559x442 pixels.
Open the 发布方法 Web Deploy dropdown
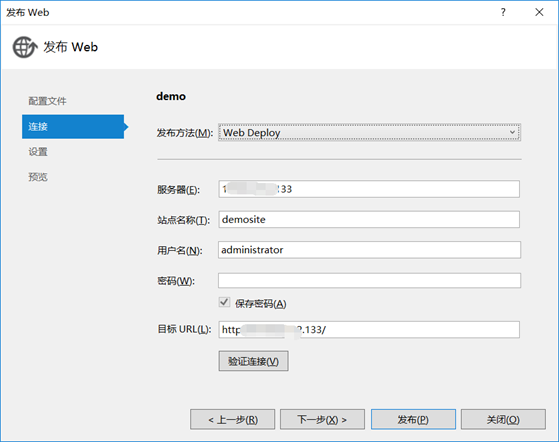(x=369, y=132)
